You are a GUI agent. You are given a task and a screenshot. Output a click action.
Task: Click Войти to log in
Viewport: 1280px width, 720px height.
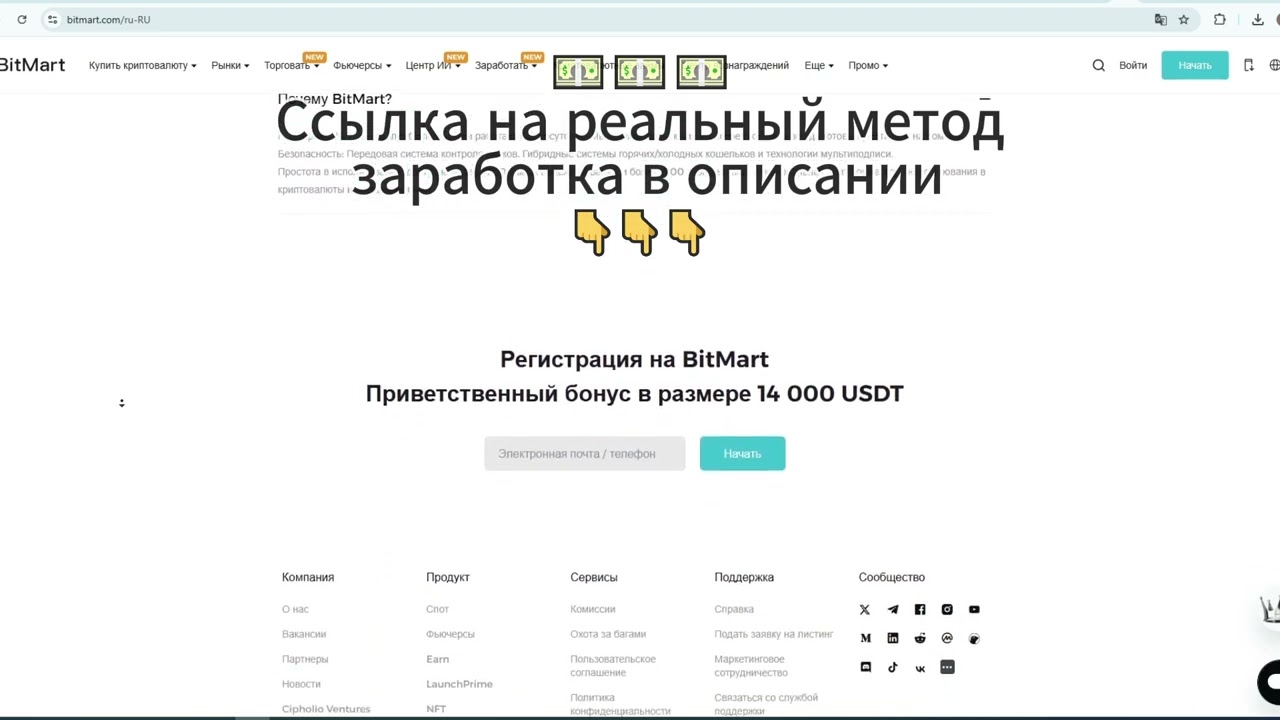tap(1133, 65)
